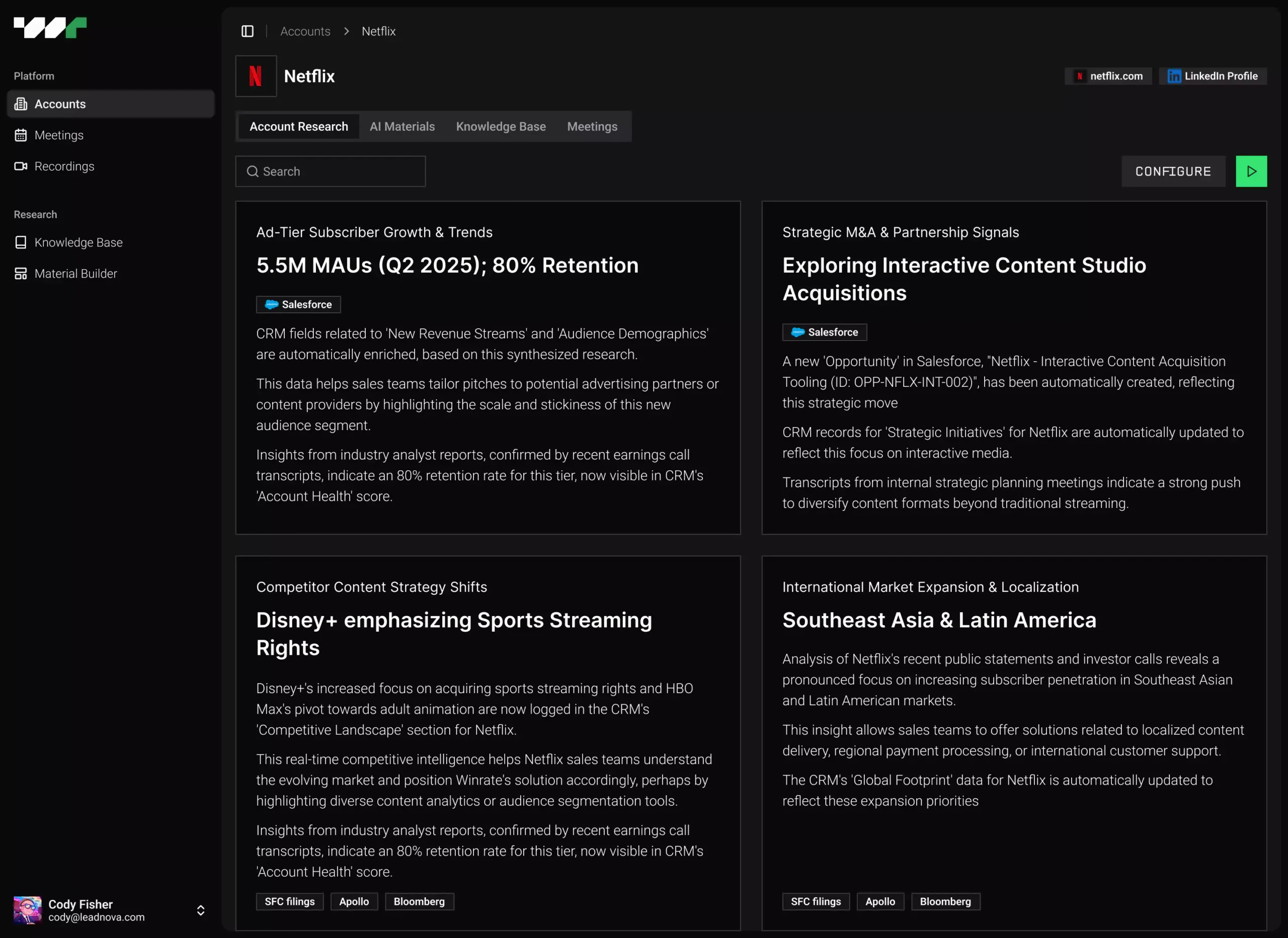Focus the Search input field

pyautogui.click(x=331, y=172)
